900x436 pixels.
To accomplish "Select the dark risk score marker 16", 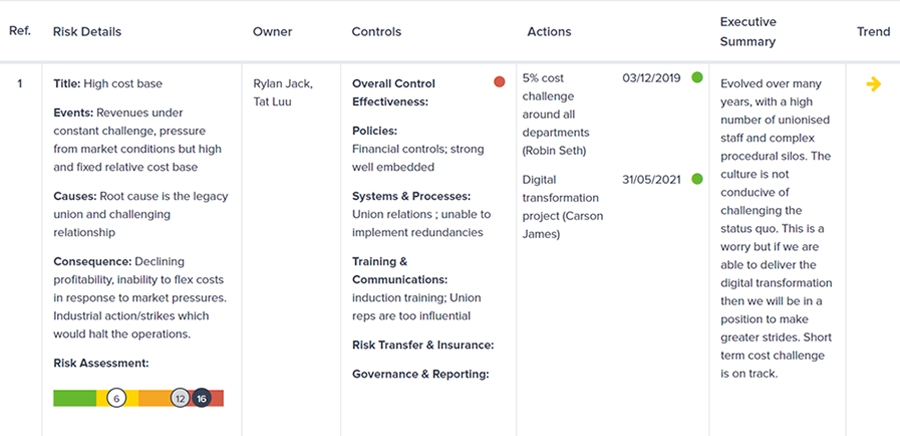I will point(201,398).
